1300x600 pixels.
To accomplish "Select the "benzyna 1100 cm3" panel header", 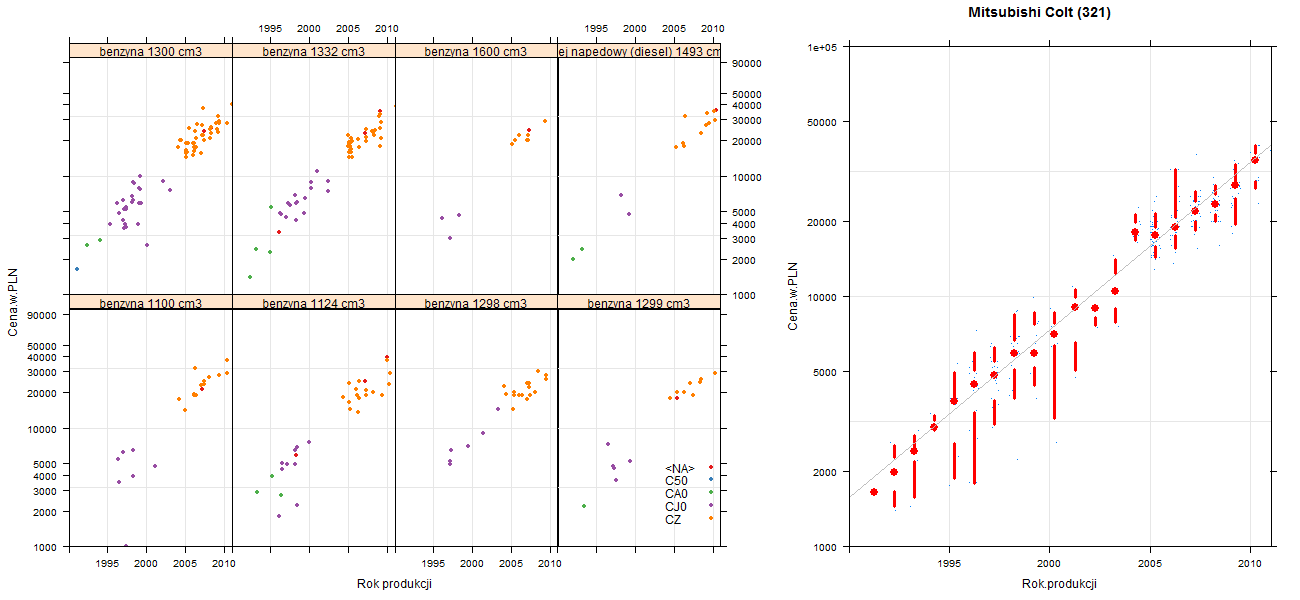I will click(151, 303).
